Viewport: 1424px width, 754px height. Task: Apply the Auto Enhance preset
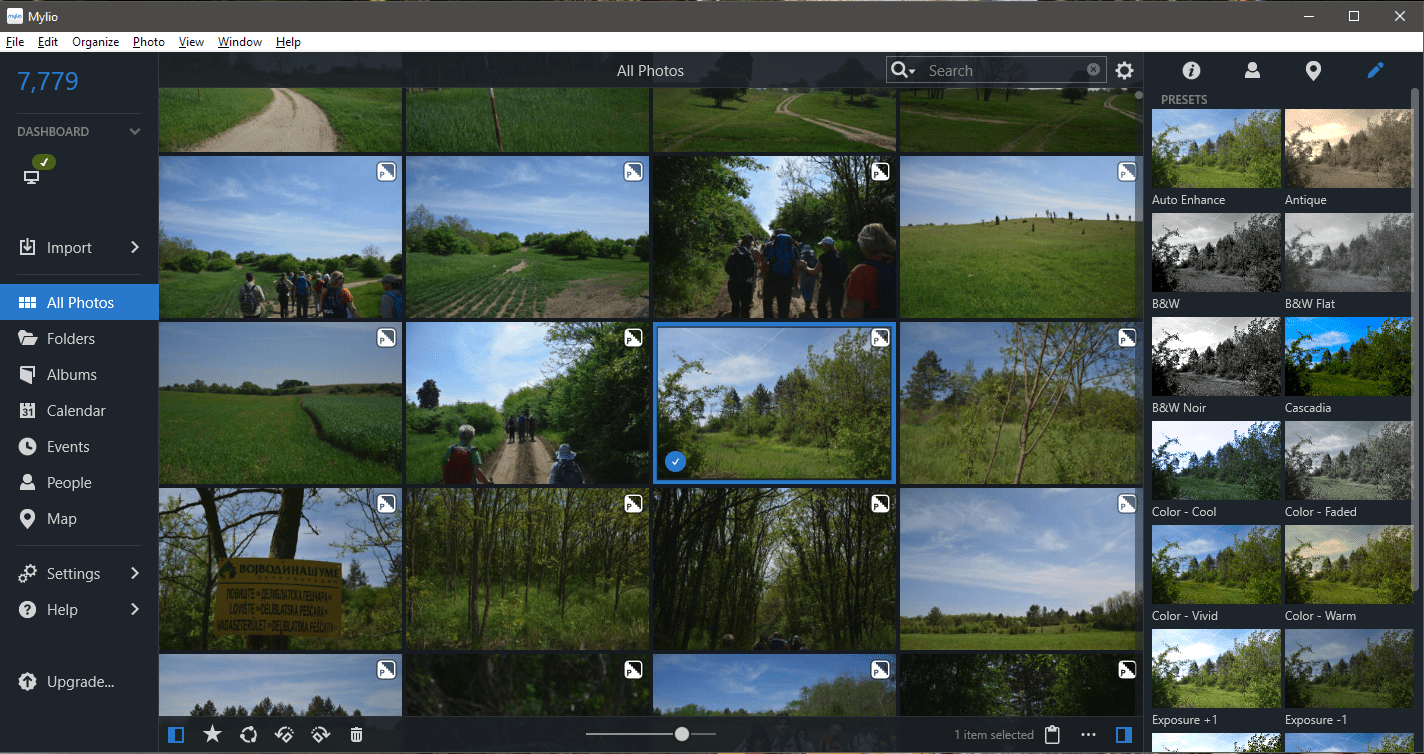click(1216, 149)
